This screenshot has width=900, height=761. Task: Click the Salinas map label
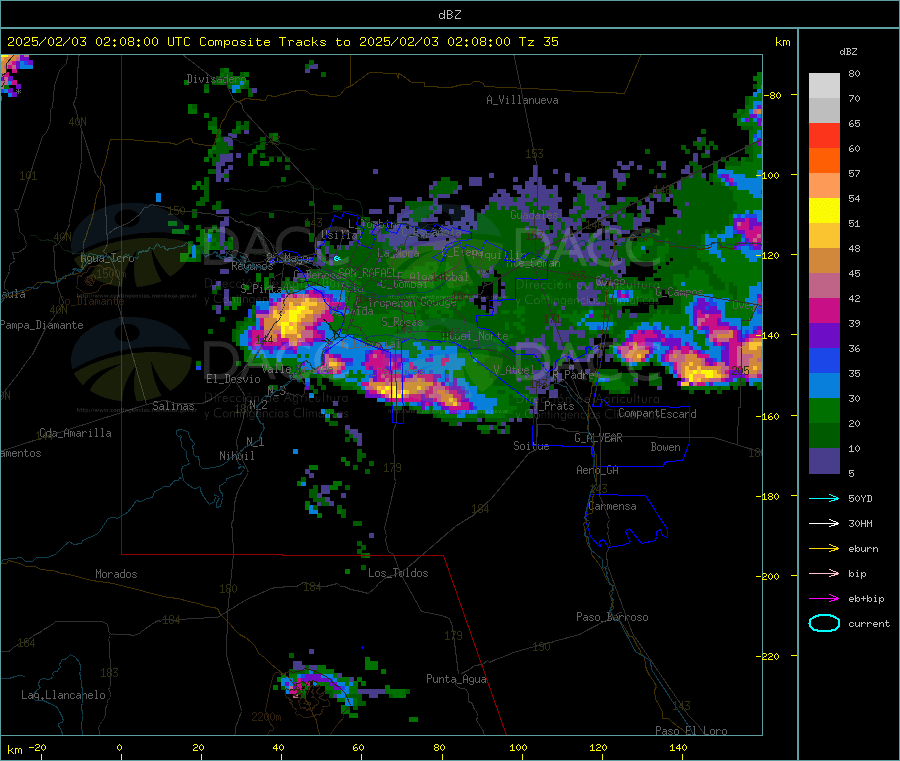click(173, 406)
